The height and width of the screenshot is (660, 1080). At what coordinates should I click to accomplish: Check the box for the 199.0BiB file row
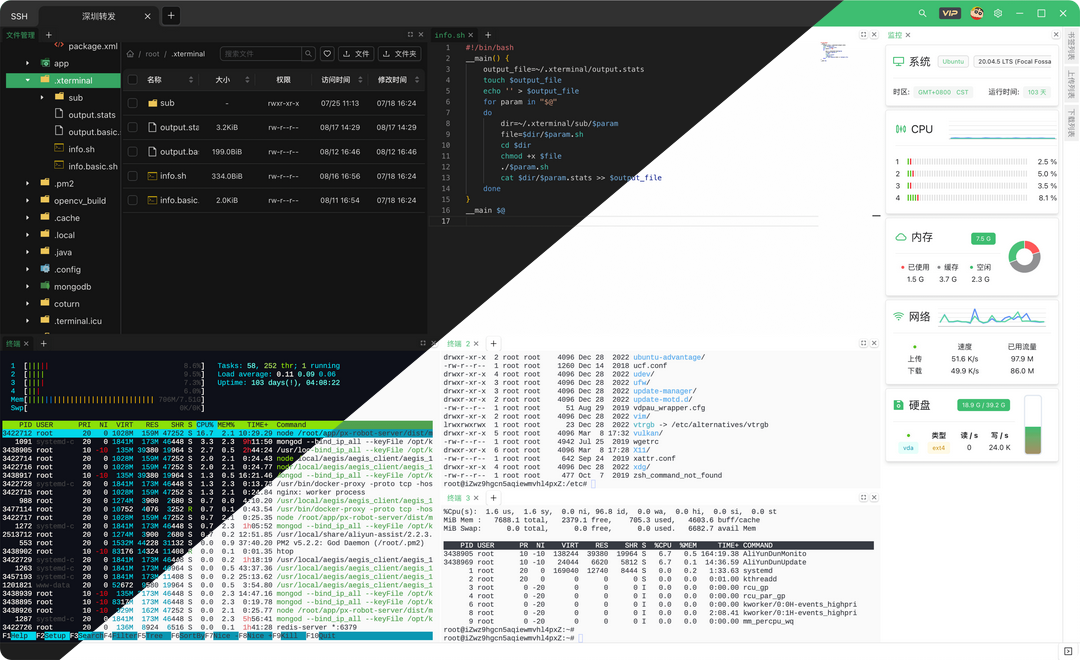[133, 152]
